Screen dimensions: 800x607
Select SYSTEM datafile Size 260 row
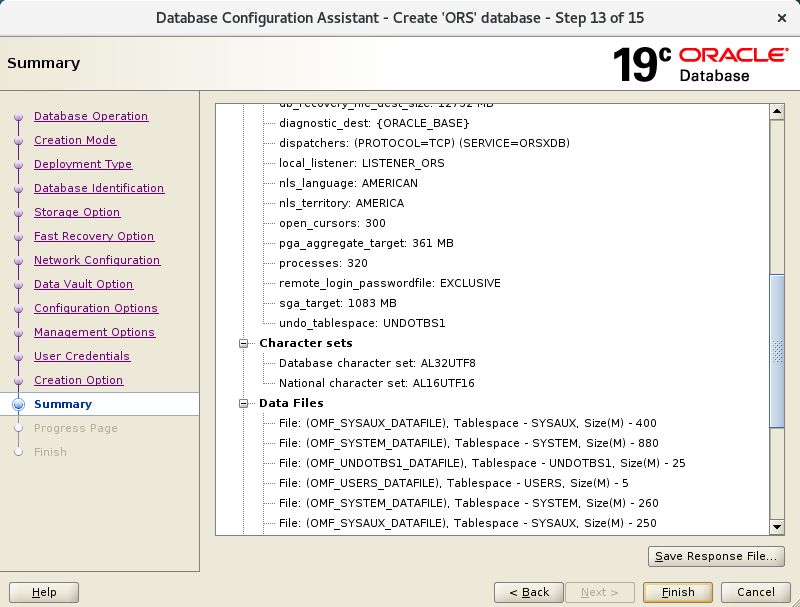point(469,503)
